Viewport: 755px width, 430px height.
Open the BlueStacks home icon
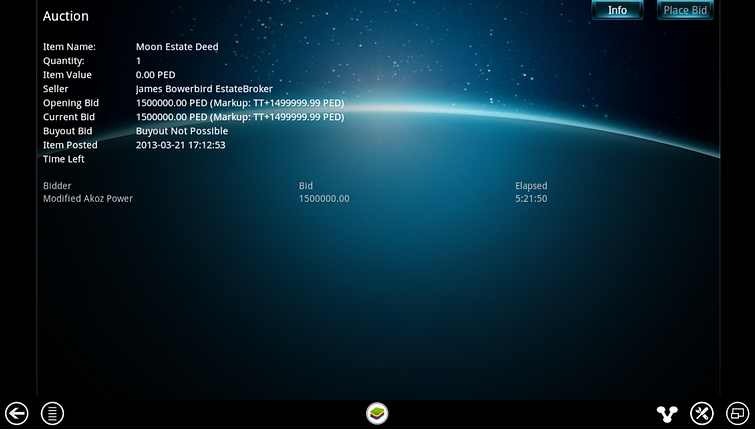[x=377, y=414]
